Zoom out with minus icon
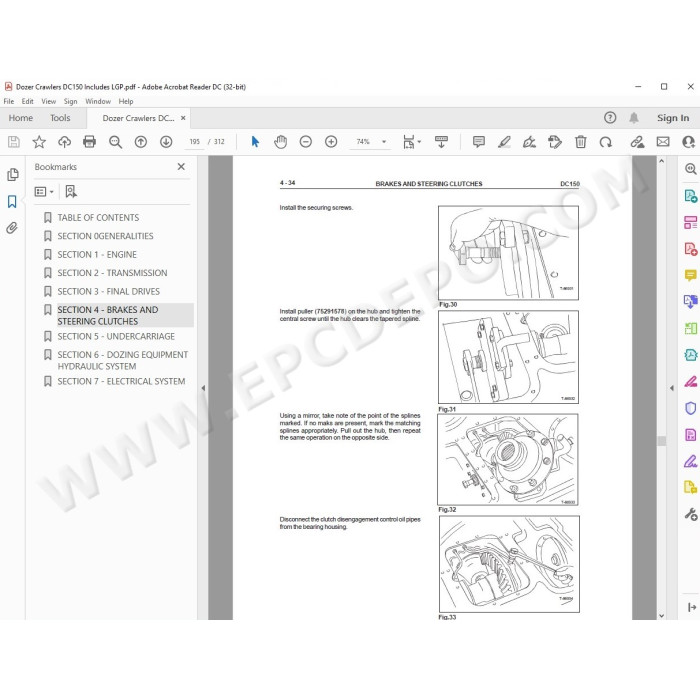 [x=306, y=142]
